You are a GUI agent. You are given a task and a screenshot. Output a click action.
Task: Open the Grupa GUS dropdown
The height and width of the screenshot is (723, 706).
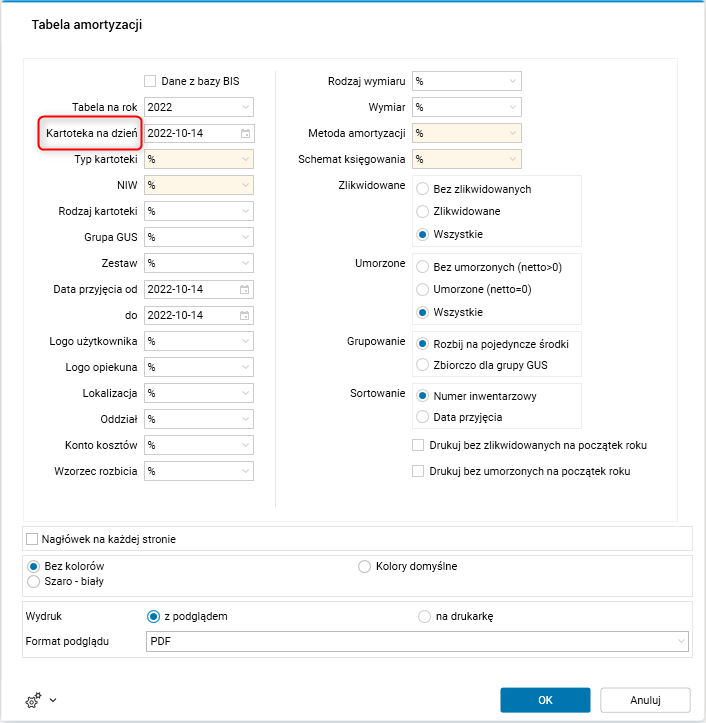point(245,237)
